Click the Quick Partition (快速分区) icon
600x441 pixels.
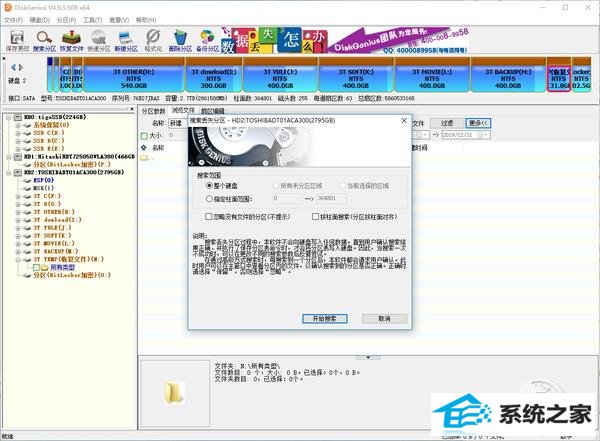[x=99, y=41]
